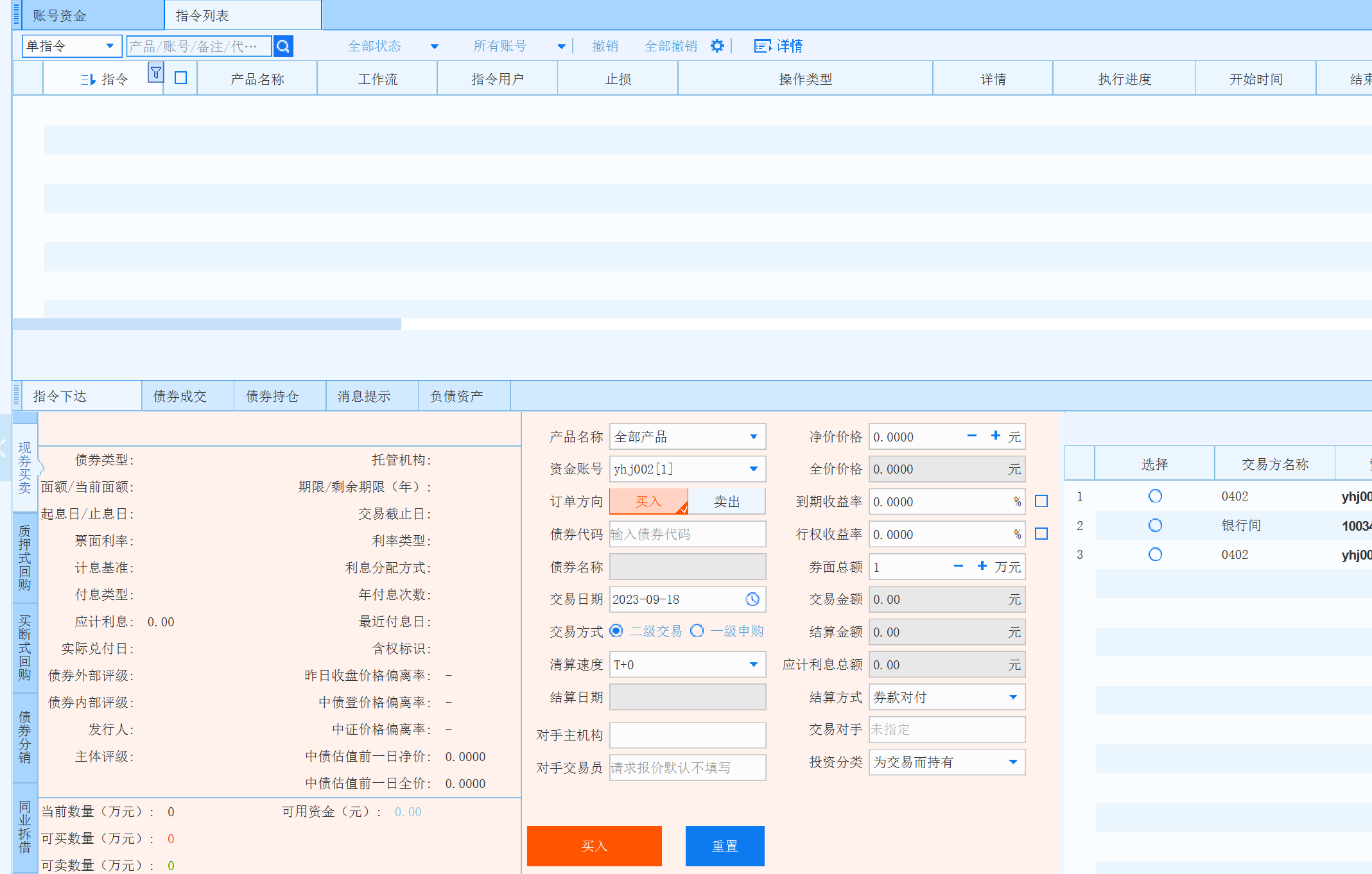Switch to 消息提示 tab
Screen dimensions: 1372x874
tap(372, 396)
